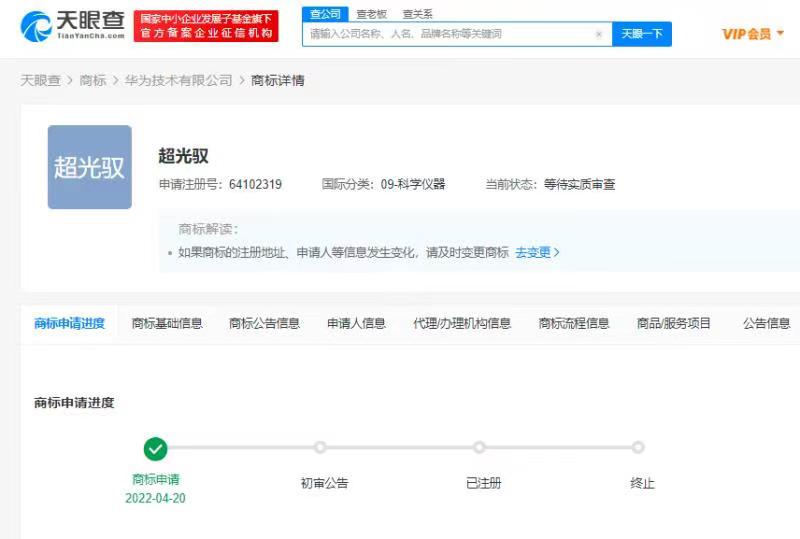Switch to 申请人信息 tab

[356, 323]
